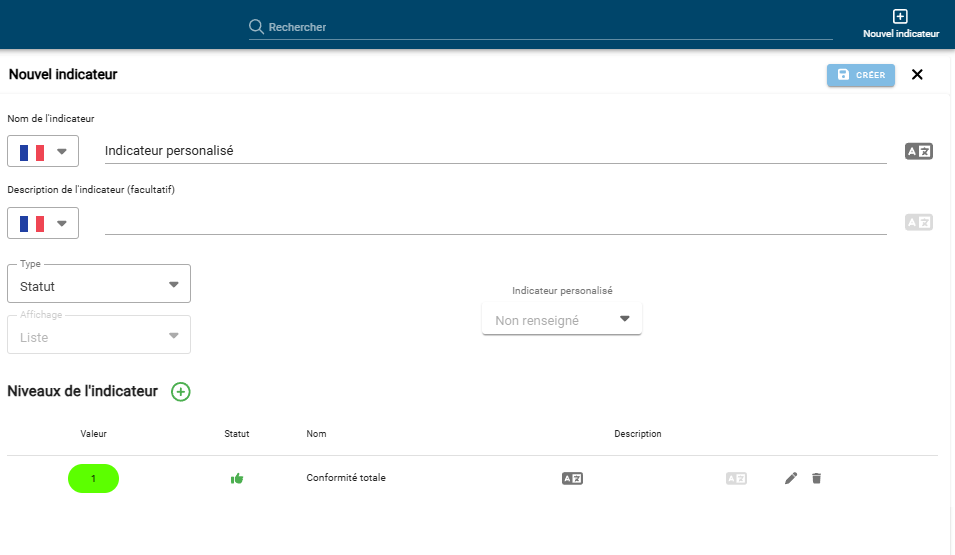Click the Créer save button
This screenshot has height=555, width=955.
[x=860, y=75]
